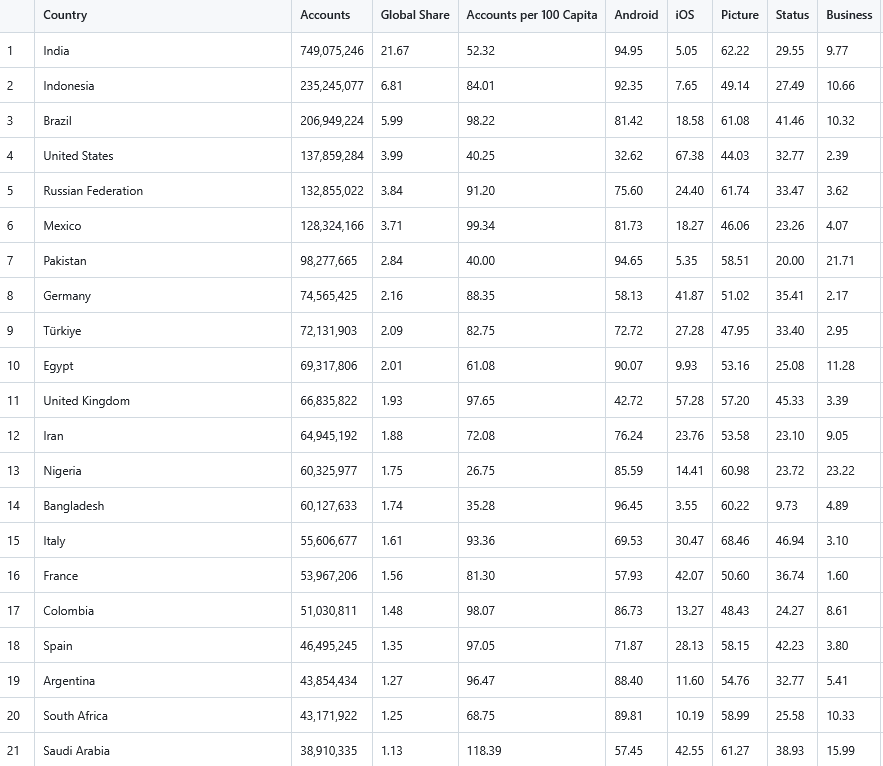Image resolution: width=883 pixels, height=766 pixels.
Task: Sort by the Business column
Action: pos(848,15)
